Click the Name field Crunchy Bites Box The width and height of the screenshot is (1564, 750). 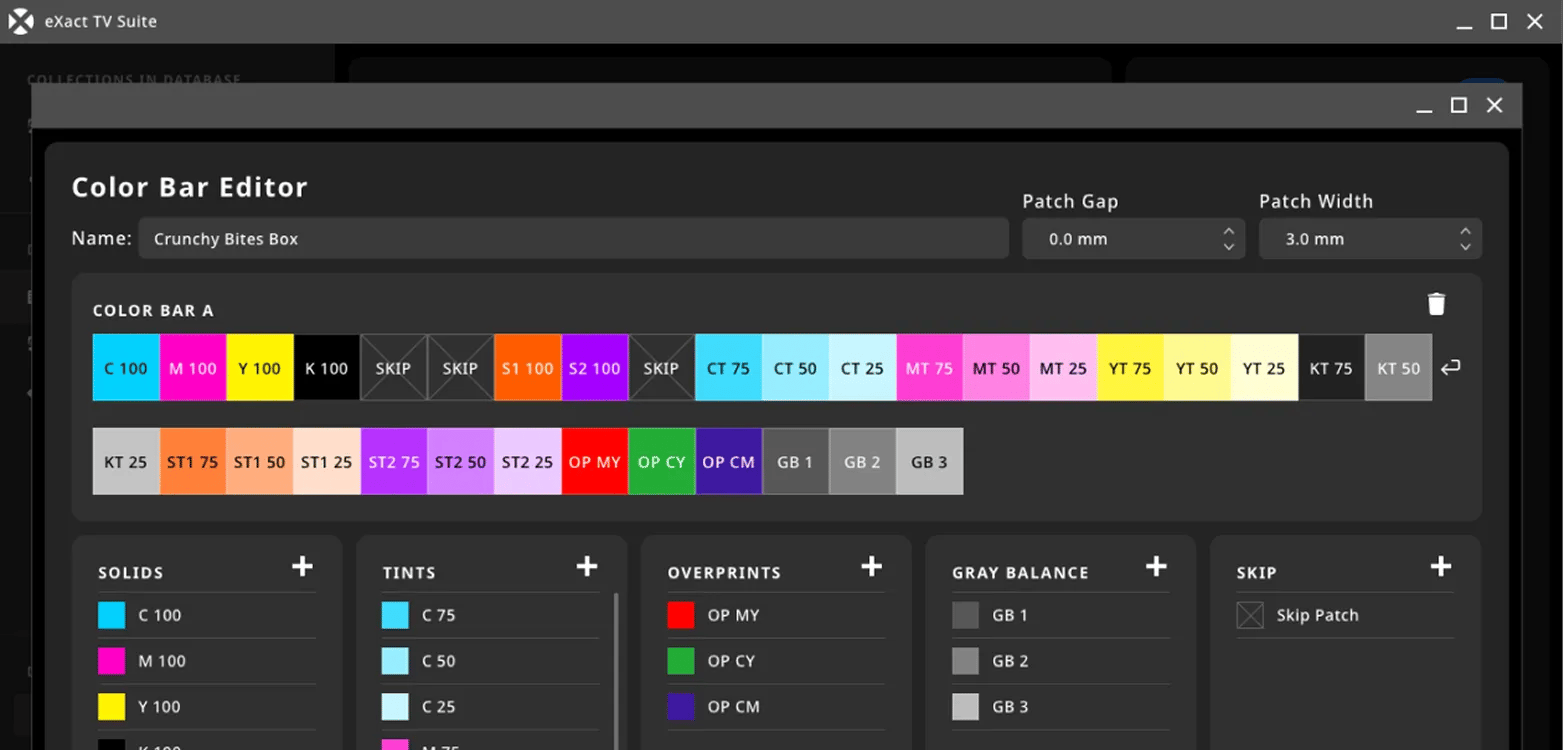(573, 239)
